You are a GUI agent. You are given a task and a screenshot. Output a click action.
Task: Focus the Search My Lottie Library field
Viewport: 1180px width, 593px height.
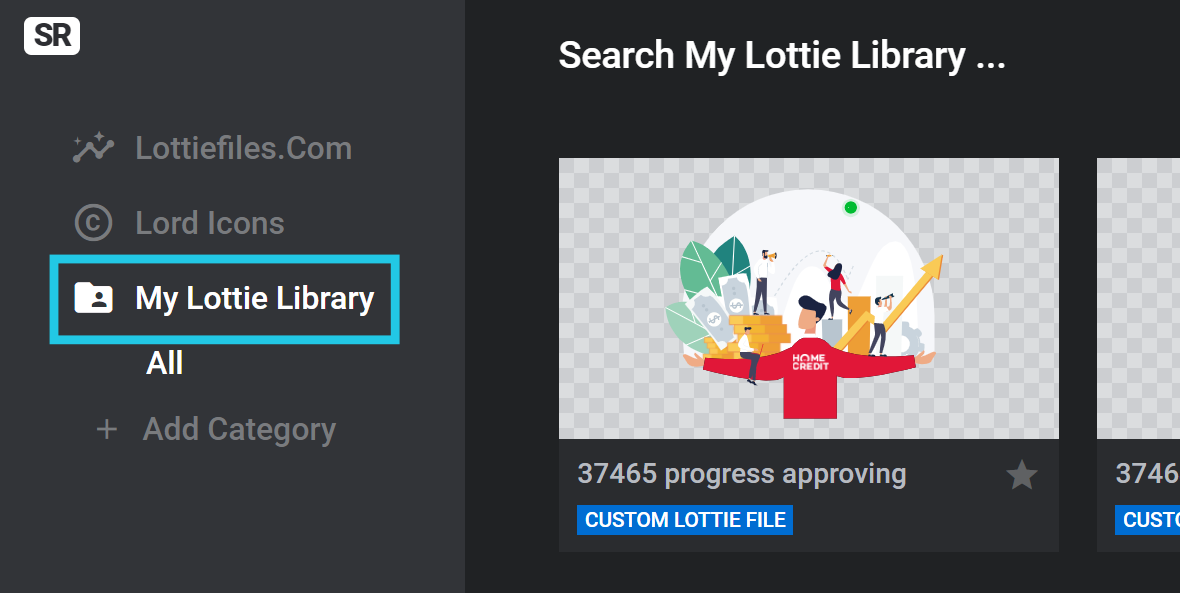[782, 56]
